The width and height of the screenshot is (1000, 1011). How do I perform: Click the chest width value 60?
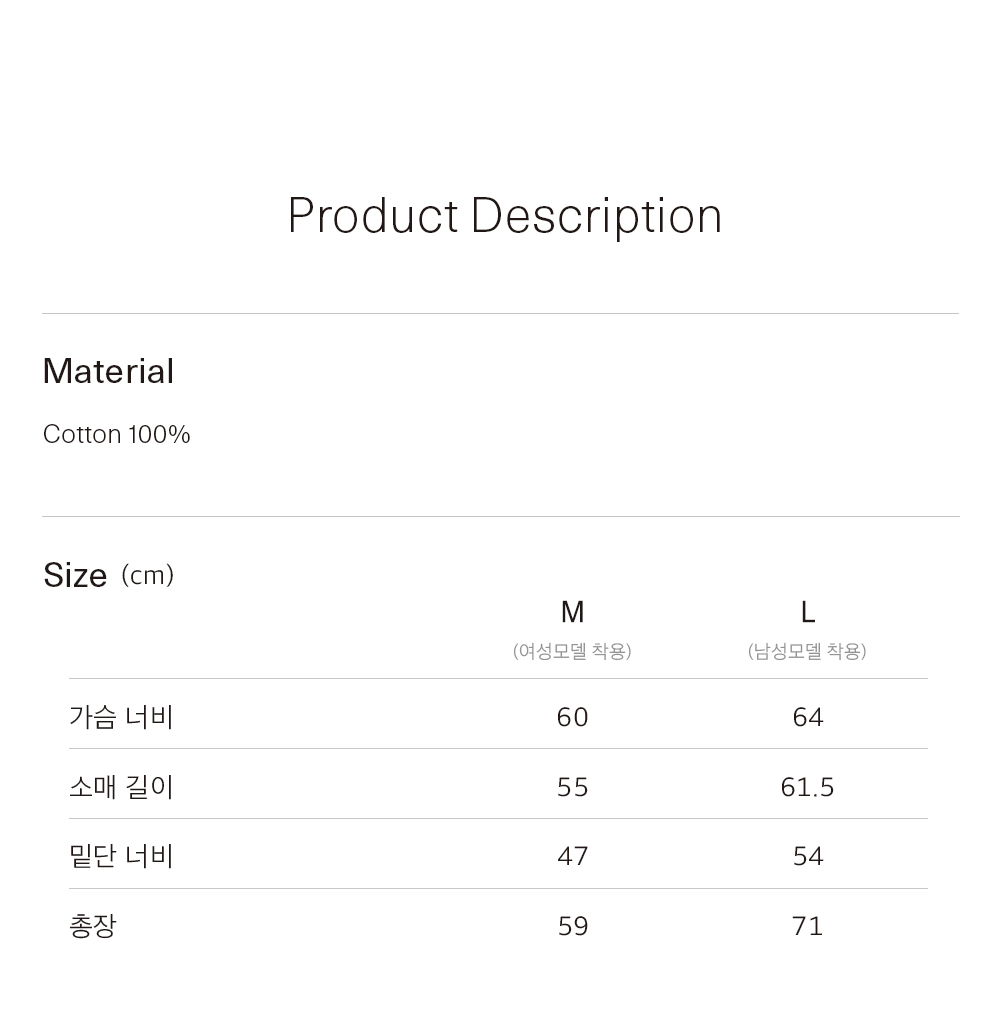click(x=572, y=717)
